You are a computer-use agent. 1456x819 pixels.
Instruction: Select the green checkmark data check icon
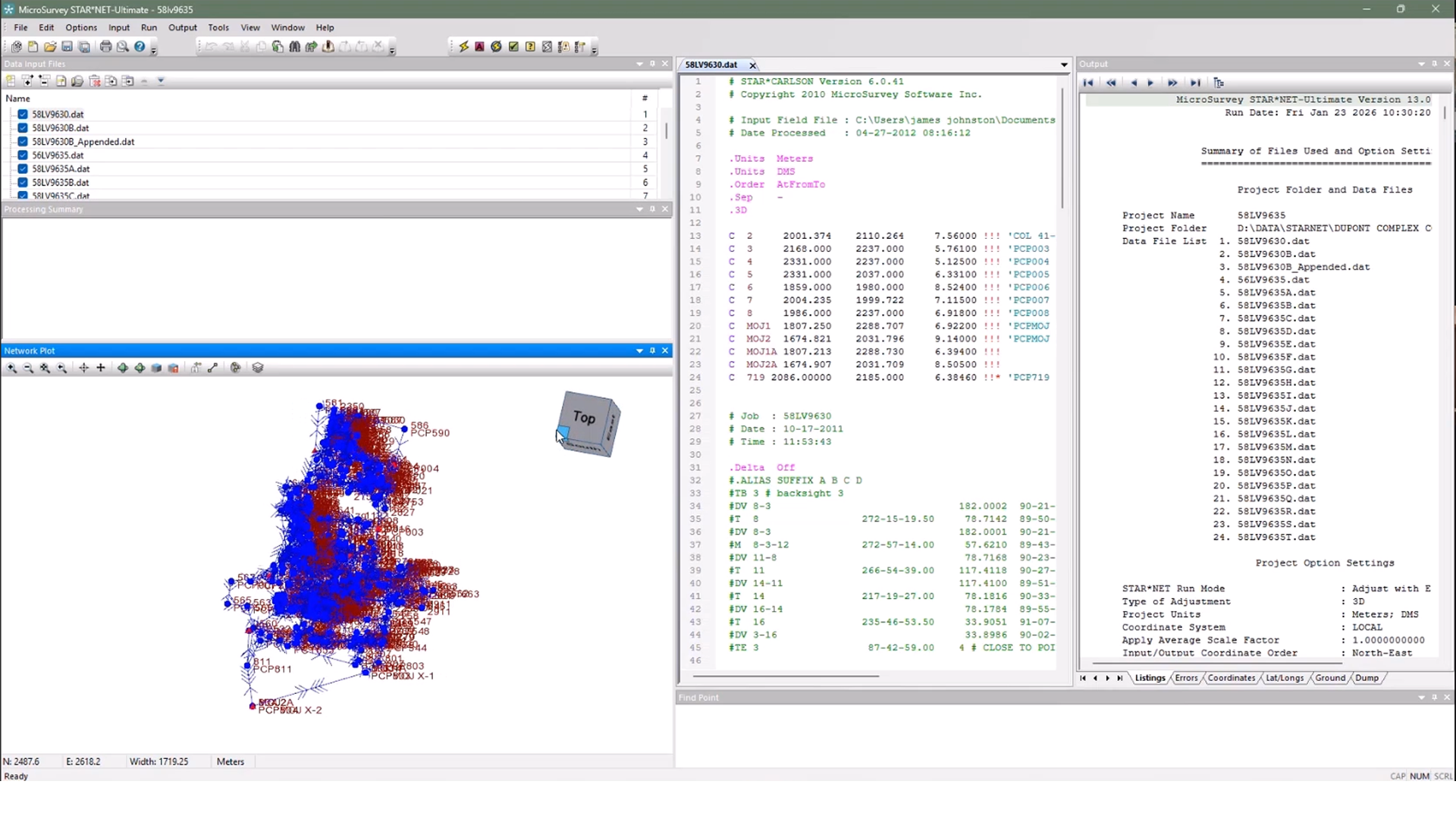click(x=513, y=46)
